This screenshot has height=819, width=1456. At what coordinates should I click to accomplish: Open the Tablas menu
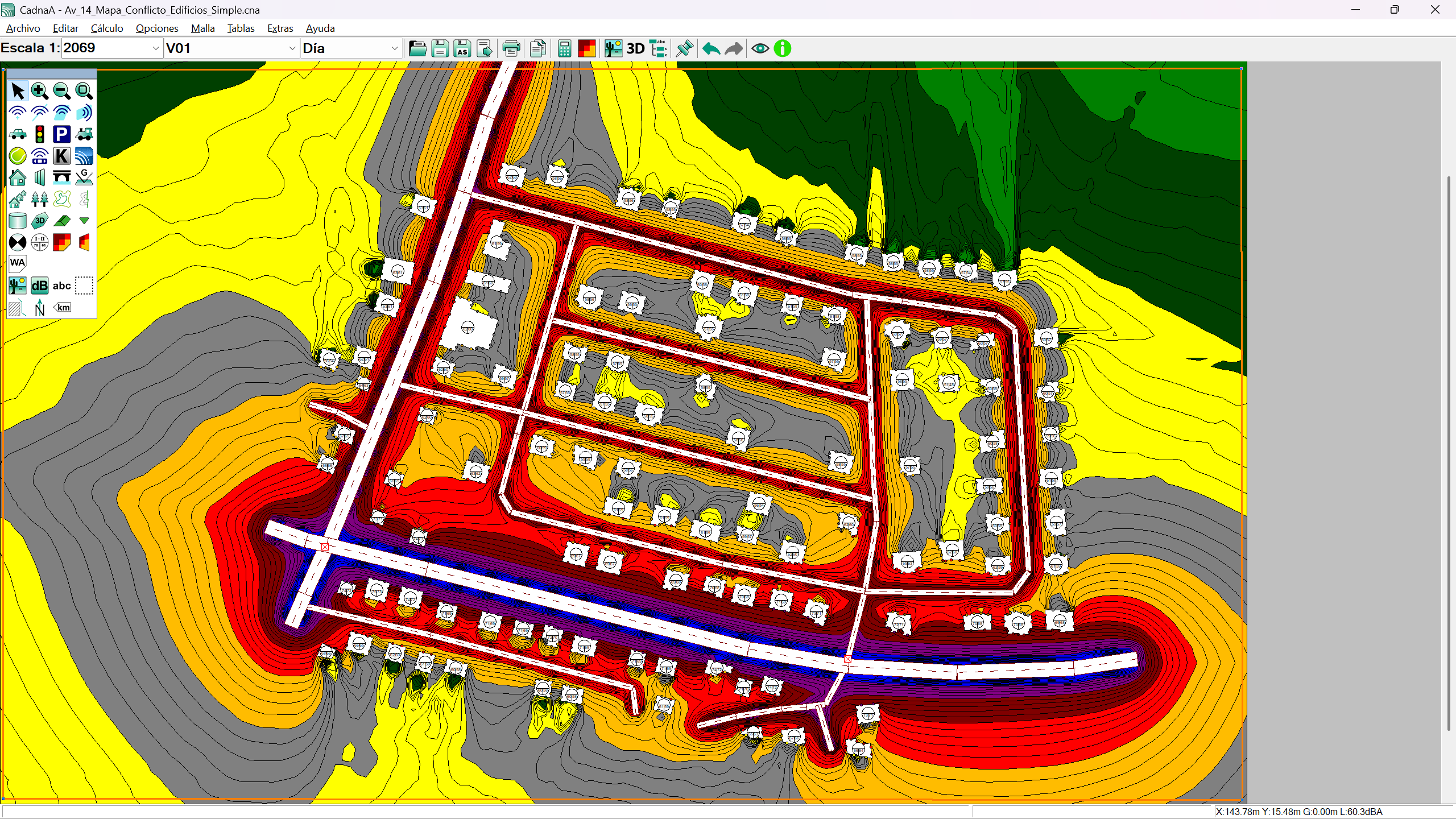coord(241,28)
